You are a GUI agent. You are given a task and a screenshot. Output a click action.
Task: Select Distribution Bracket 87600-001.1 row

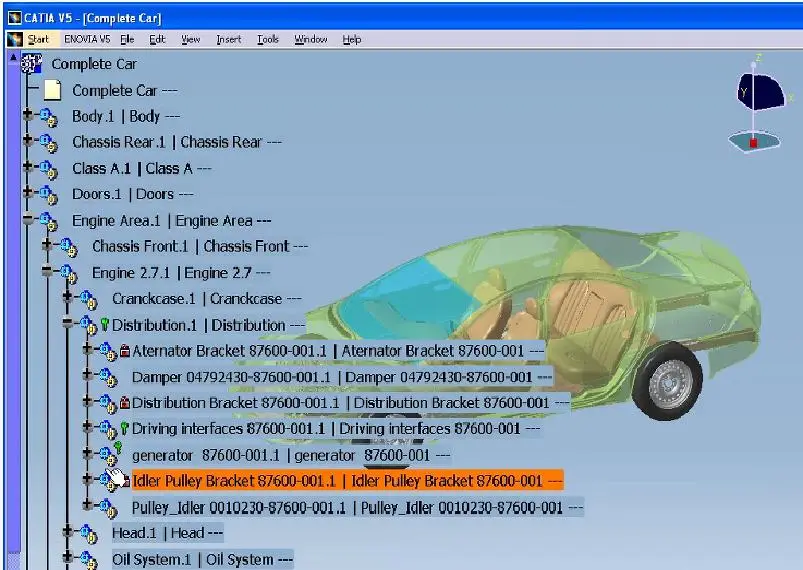[351, 403]
